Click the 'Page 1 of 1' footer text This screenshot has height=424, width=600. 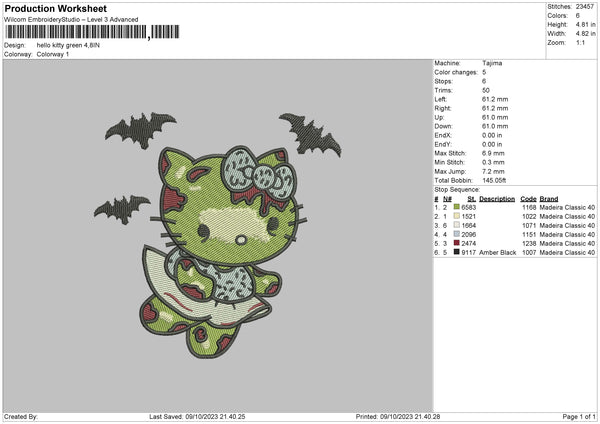579,417
